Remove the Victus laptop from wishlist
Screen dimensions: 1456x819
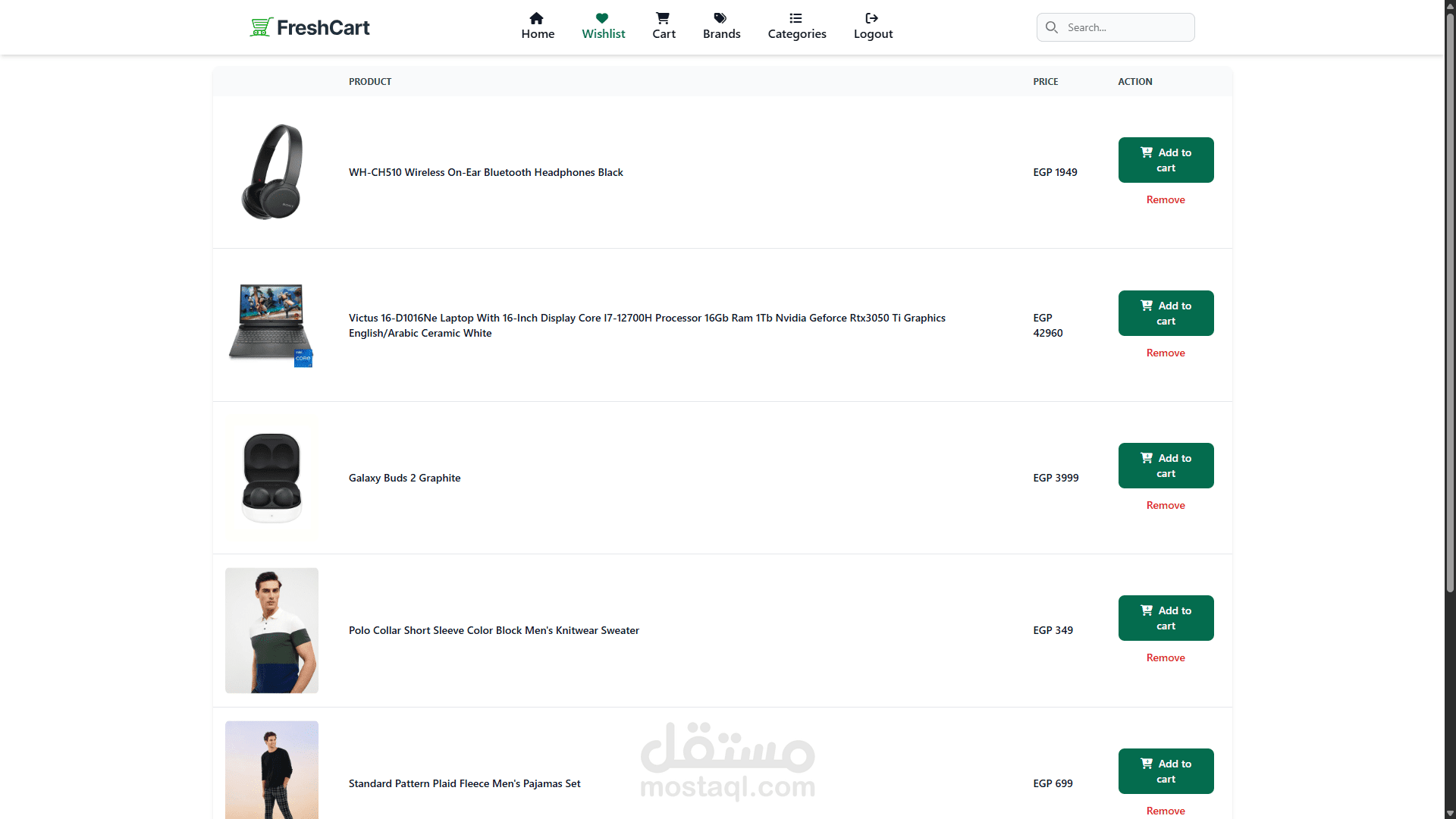[x=1166, y=353]
